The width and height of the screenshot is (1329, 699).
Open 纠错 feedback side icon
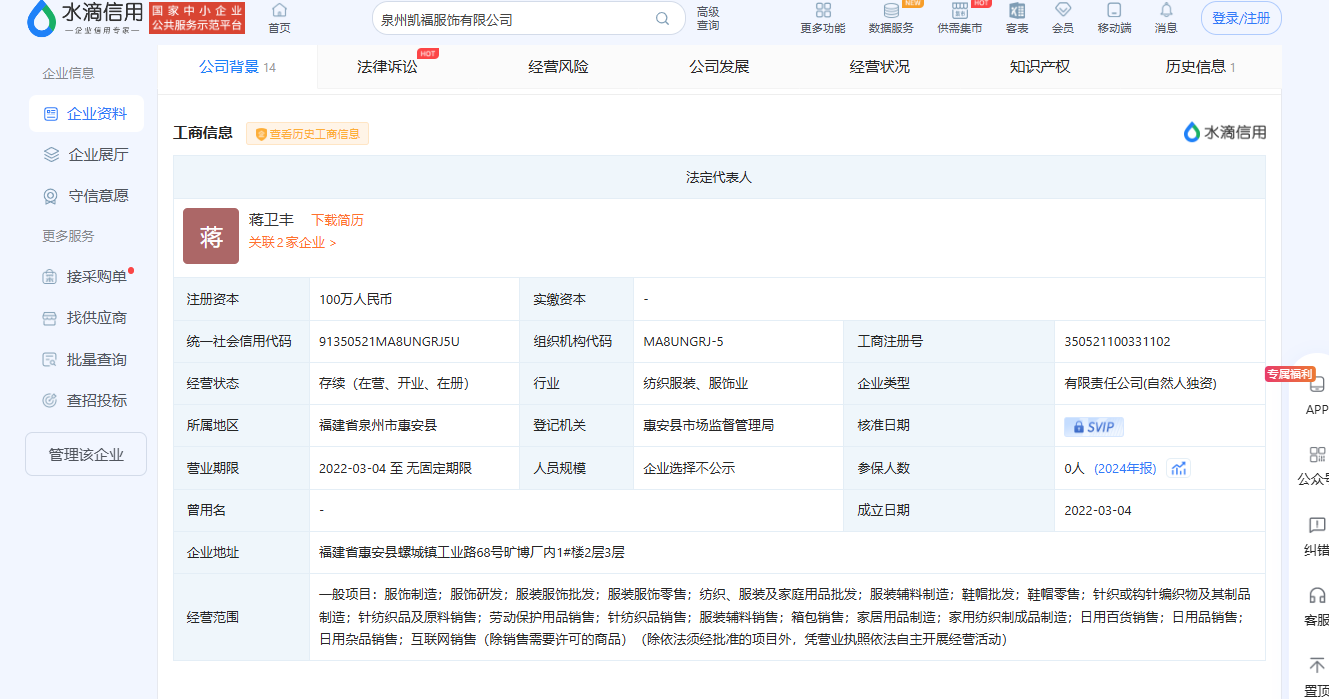tap(1317, 525)
